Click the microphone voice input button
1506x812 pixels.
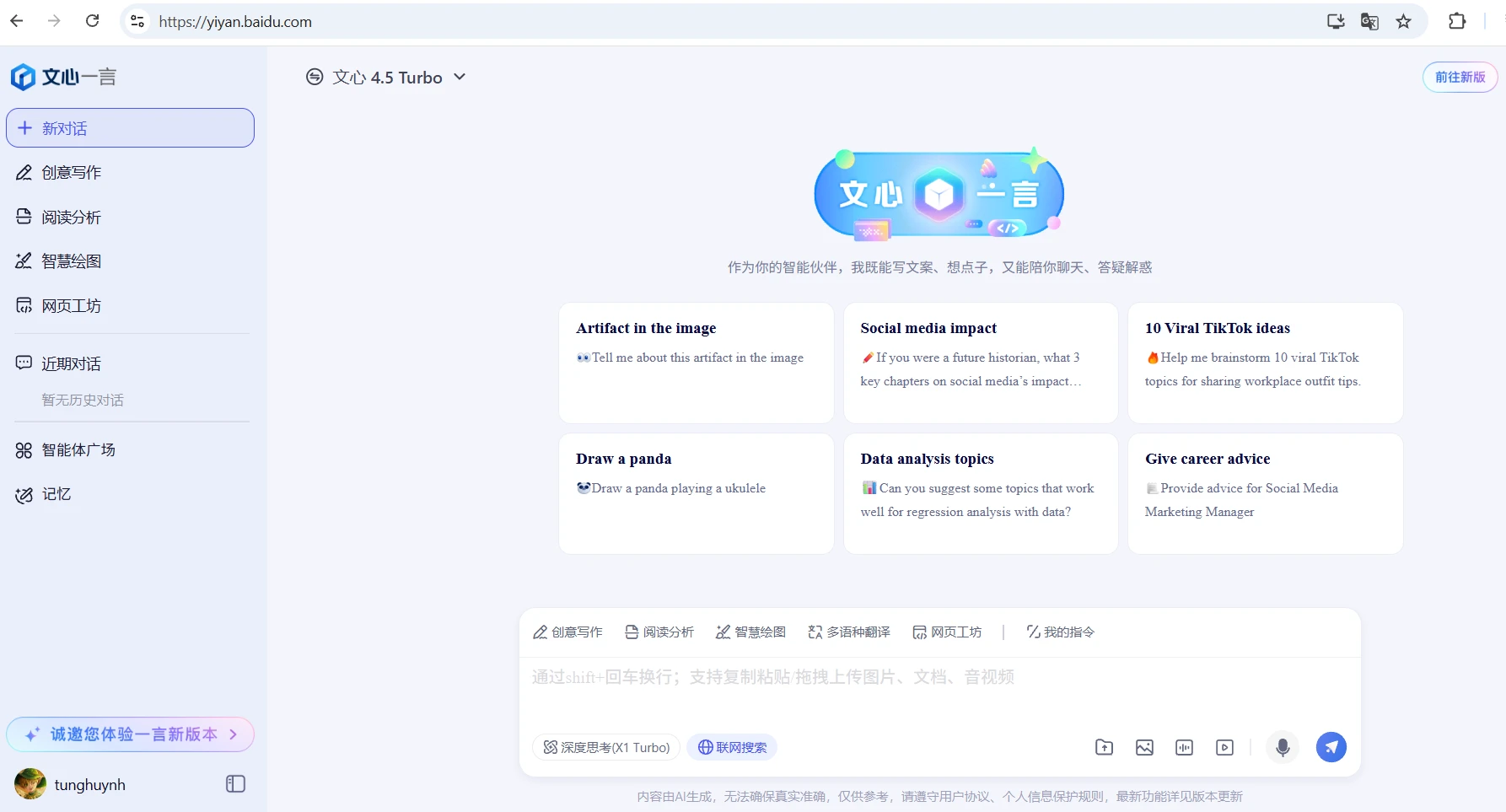[1283, 747]
